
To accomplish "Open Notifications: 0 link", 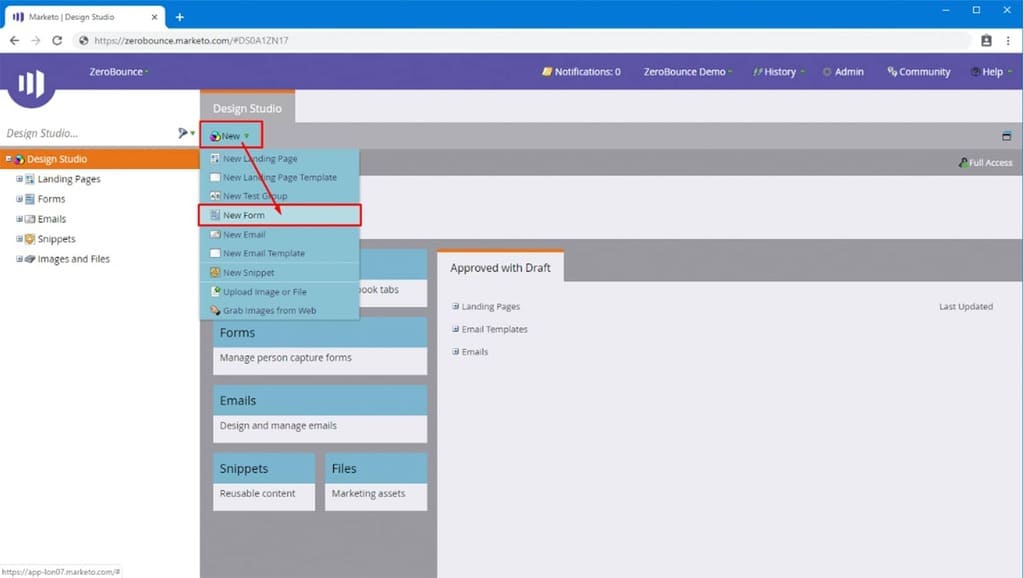I will (581, 72).
